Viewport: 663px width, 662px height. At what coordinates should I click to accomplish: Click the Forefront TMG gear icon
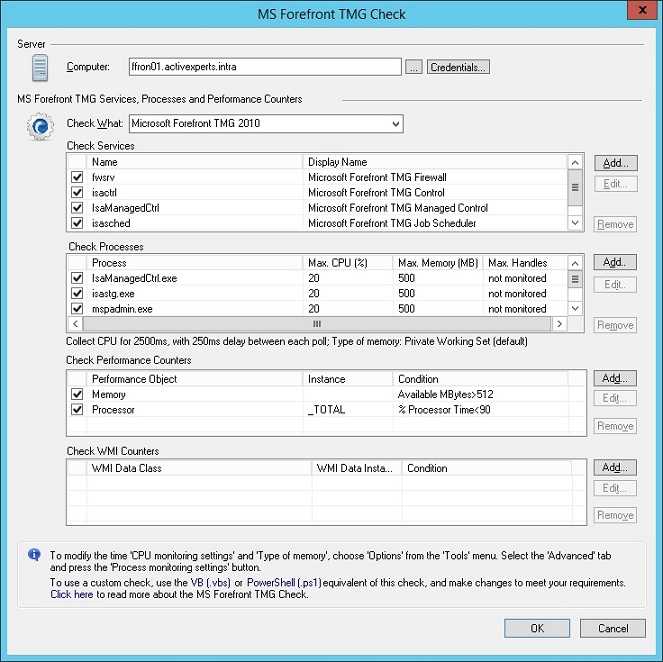pos(40,126)
